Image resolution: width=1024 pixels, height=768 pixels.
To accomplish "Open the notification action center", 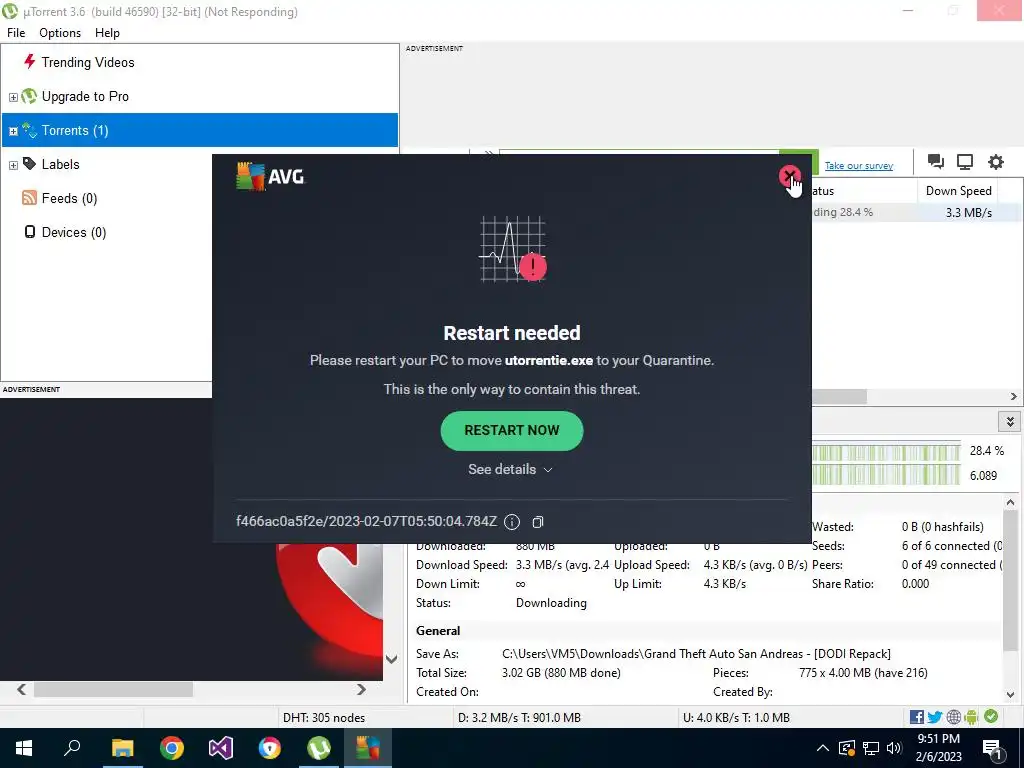I will point(992,749).
